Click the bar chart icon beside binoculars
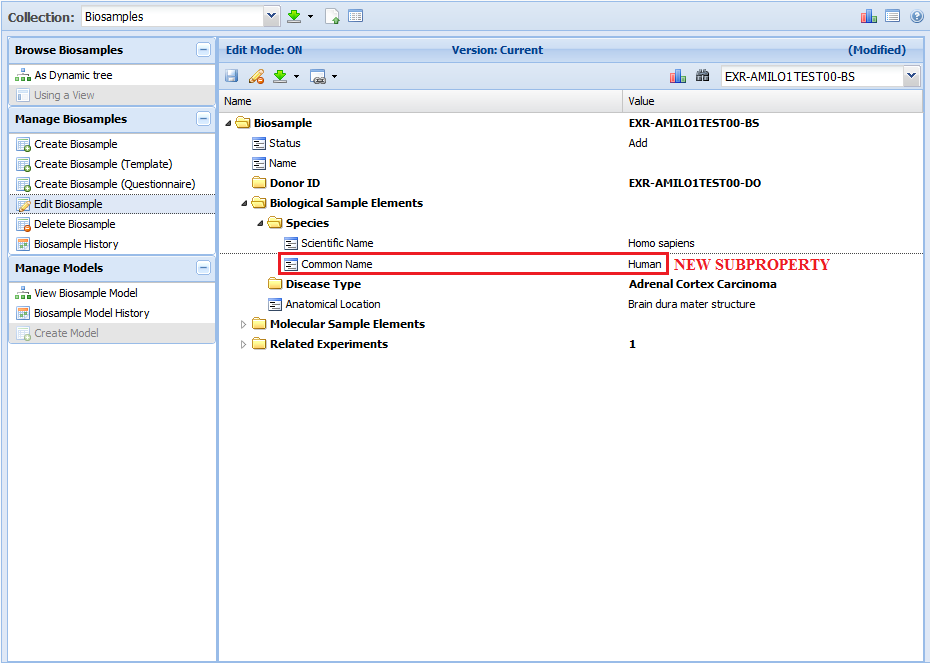930x663 pixels. coord(678,77)
